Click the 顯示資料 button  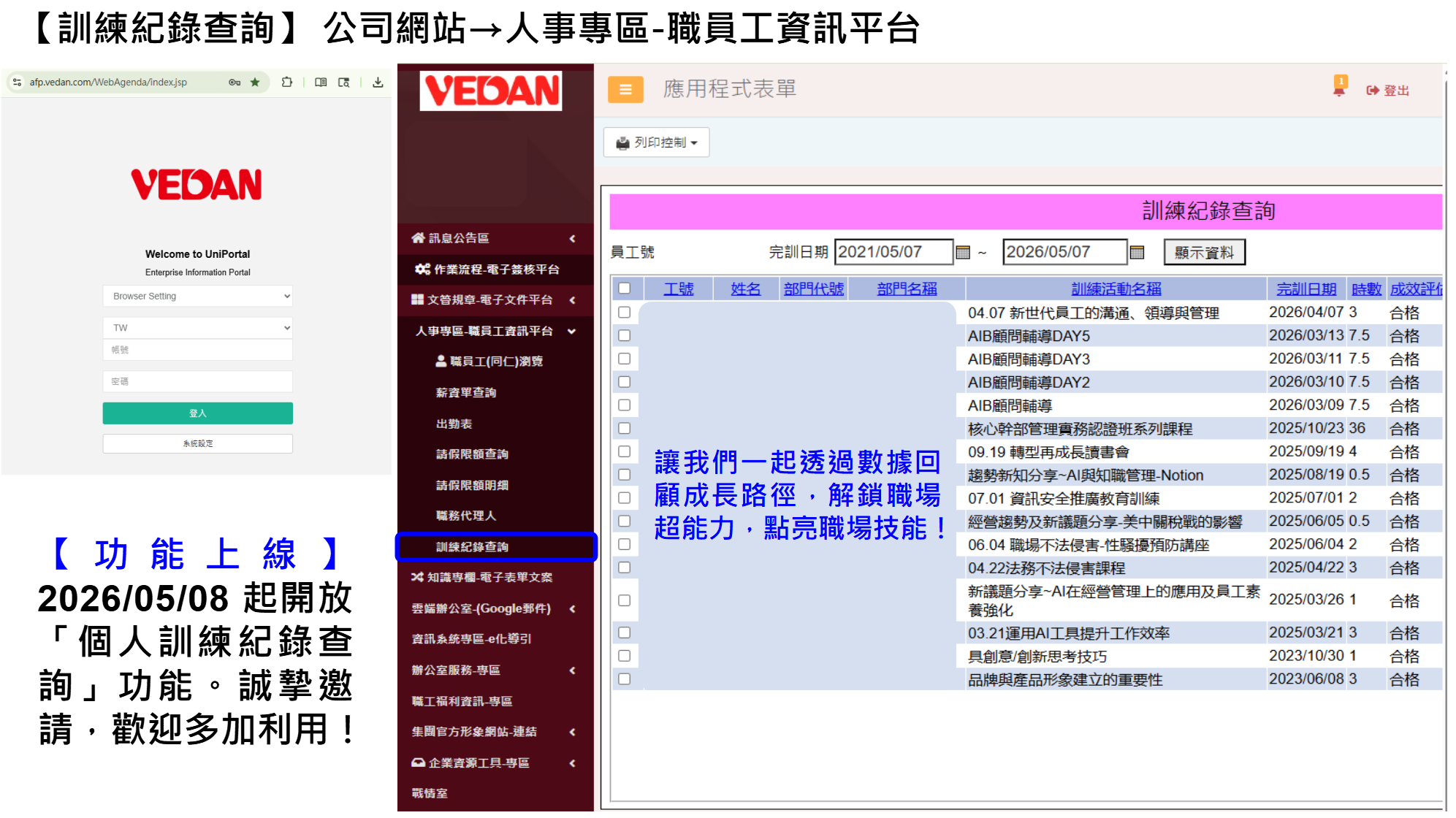[x=1204, y=253]
